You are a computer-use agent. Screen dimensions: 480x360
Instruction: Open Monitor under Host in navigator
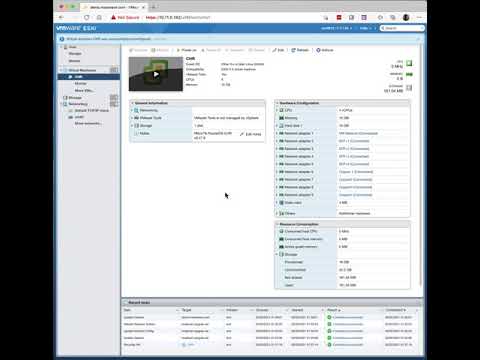coord(74,61)
